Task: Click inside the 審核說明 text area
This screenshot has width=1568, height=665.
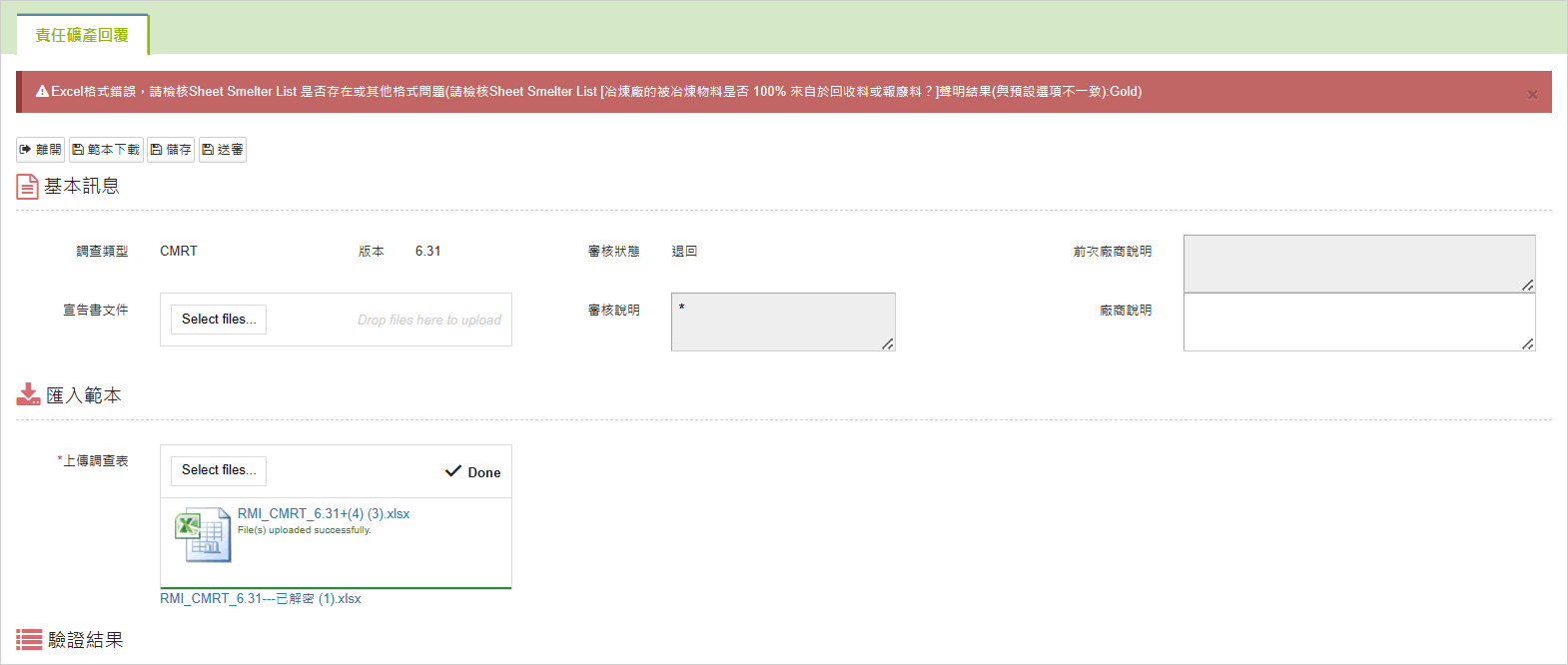Action: pos(782,323)
